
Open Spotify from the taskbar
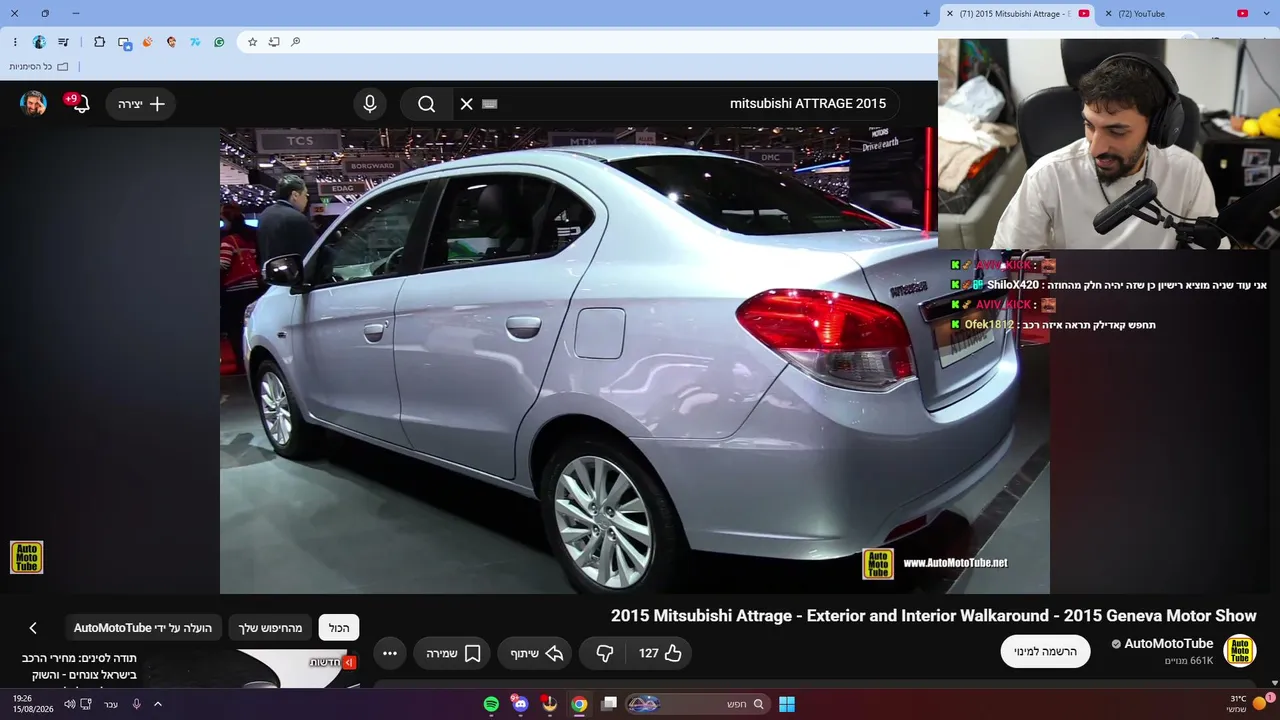[x=491, y=704]
